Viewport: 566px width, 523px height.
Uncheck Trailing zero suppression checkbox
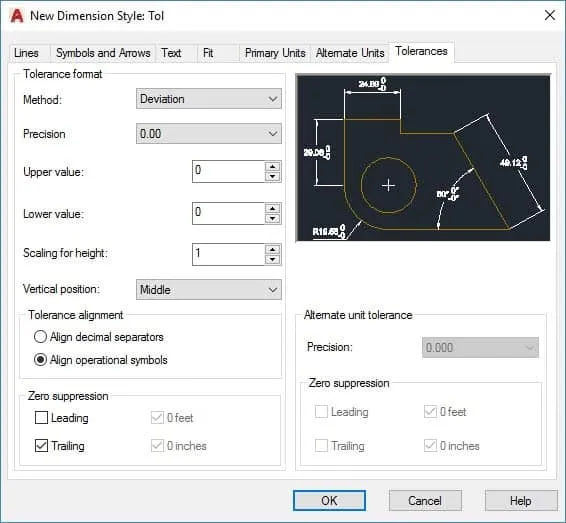[41, 445]
